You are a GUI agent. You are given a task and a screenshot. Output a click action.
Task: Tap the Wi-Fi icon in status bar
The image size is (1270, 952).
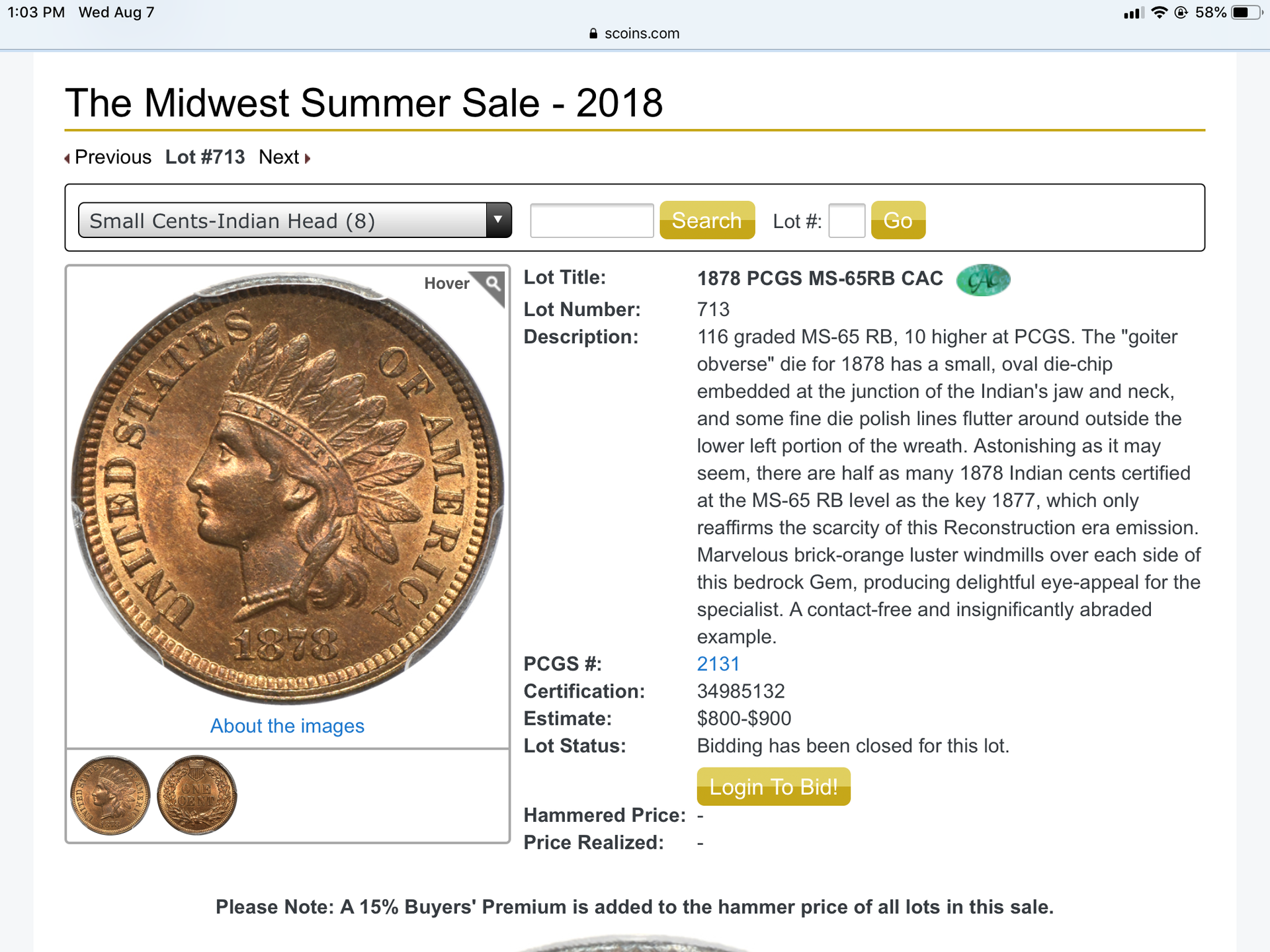[x=1159, y=13]
